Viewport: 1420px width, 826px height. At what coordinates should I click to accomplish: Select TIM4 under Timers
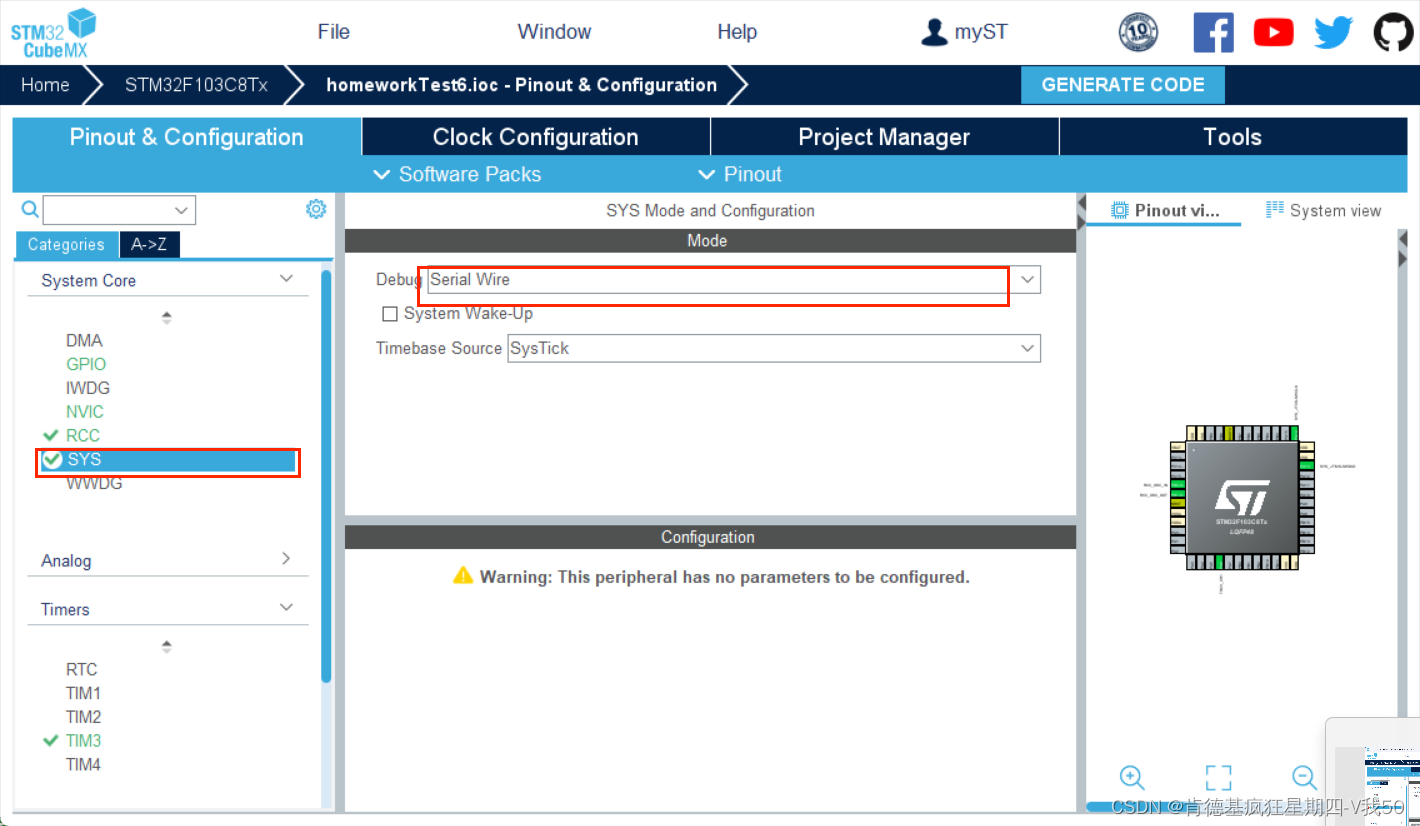coord(83,765)
